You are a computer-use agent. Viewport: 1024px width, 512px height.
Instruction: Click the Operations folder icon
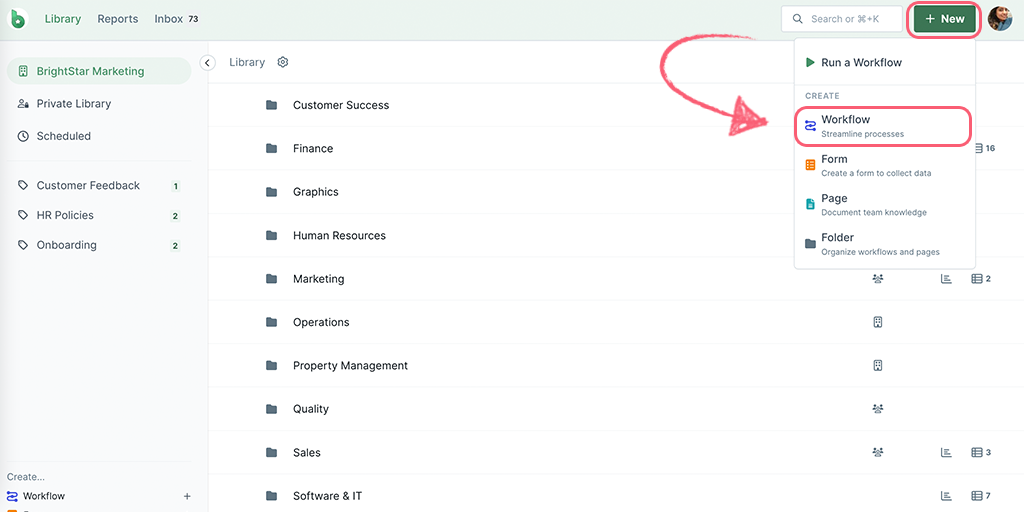click(x=272, y=322)
